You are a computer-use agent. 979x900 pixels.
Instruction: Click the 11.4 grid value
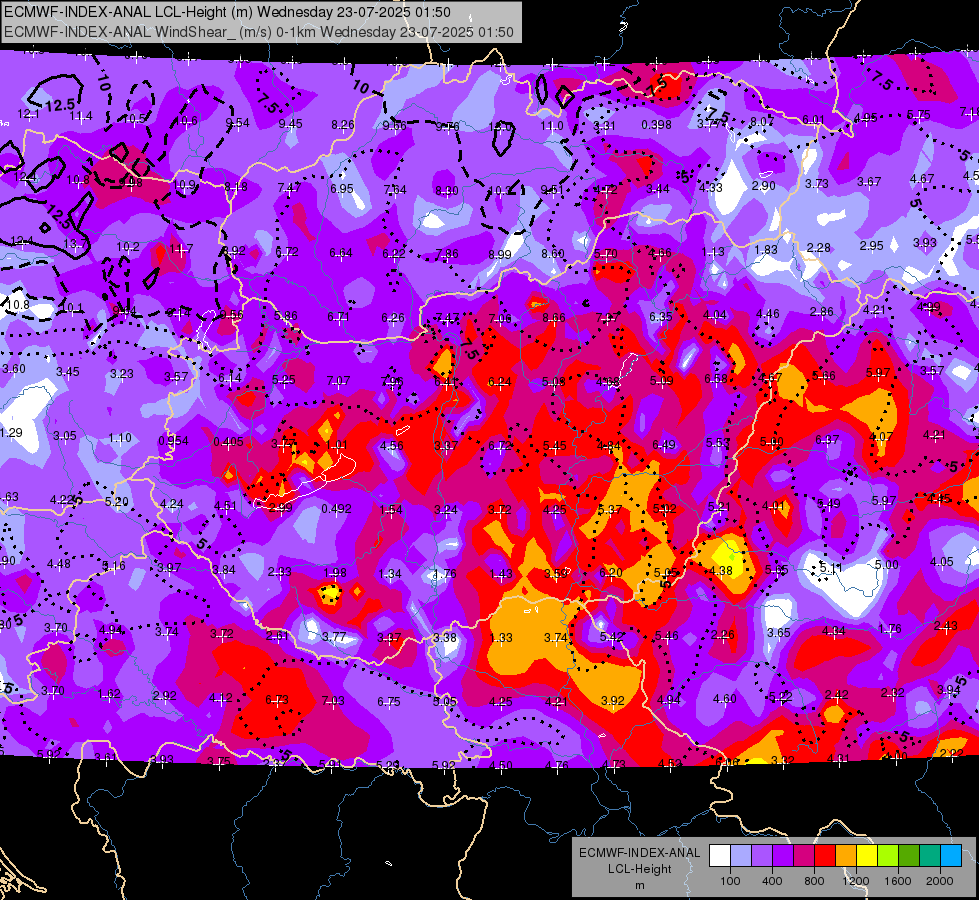tap(81, 116)
